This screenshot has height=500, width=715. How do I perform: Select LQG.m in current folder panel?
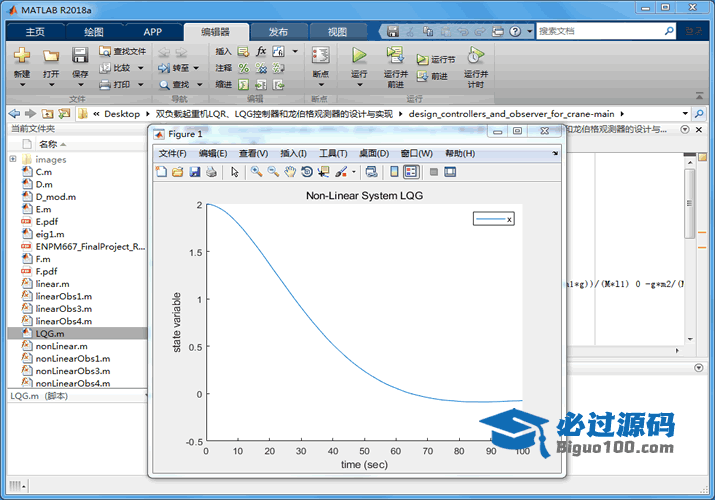pos(77,333)
